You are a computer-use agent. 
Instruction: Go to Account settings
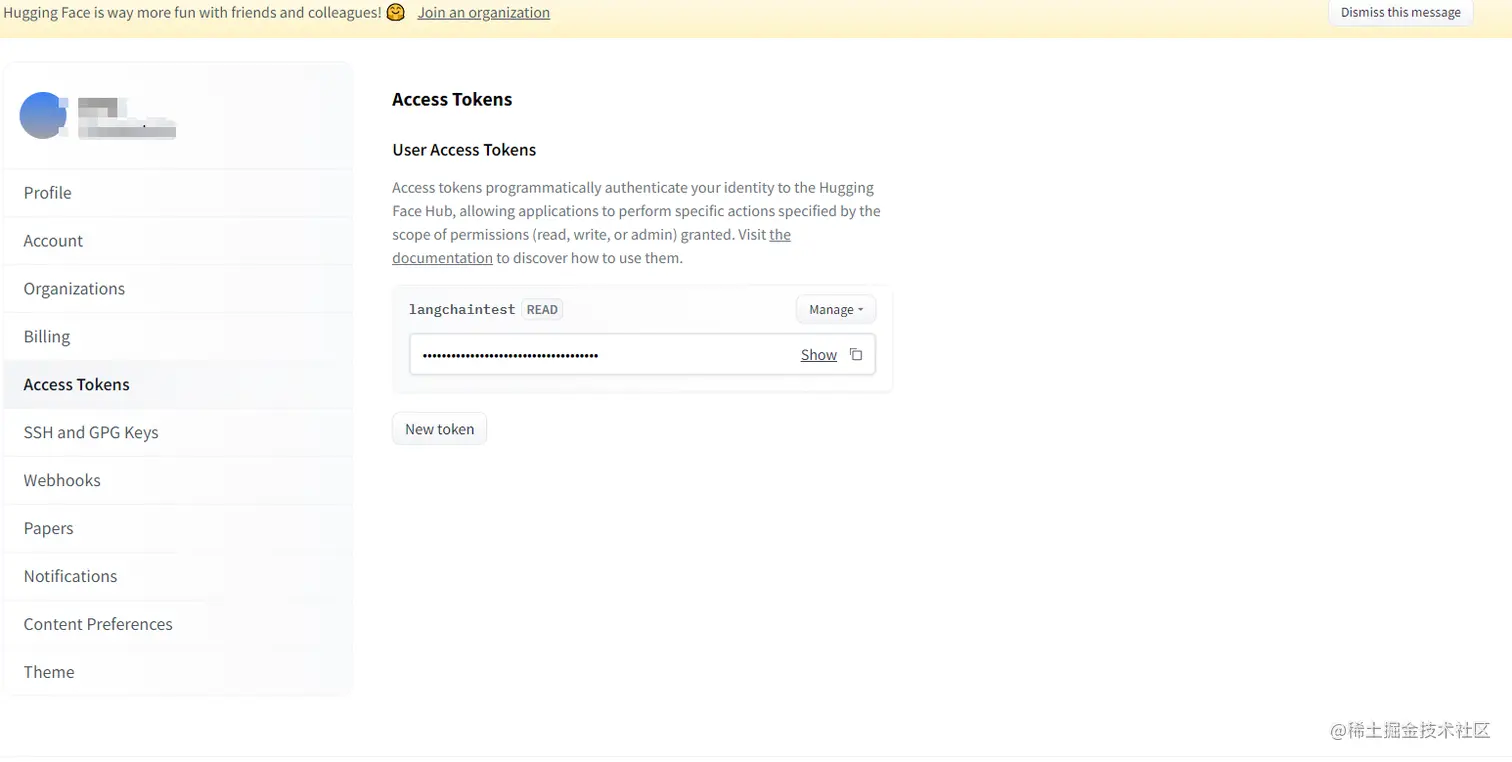coord(53,241)
